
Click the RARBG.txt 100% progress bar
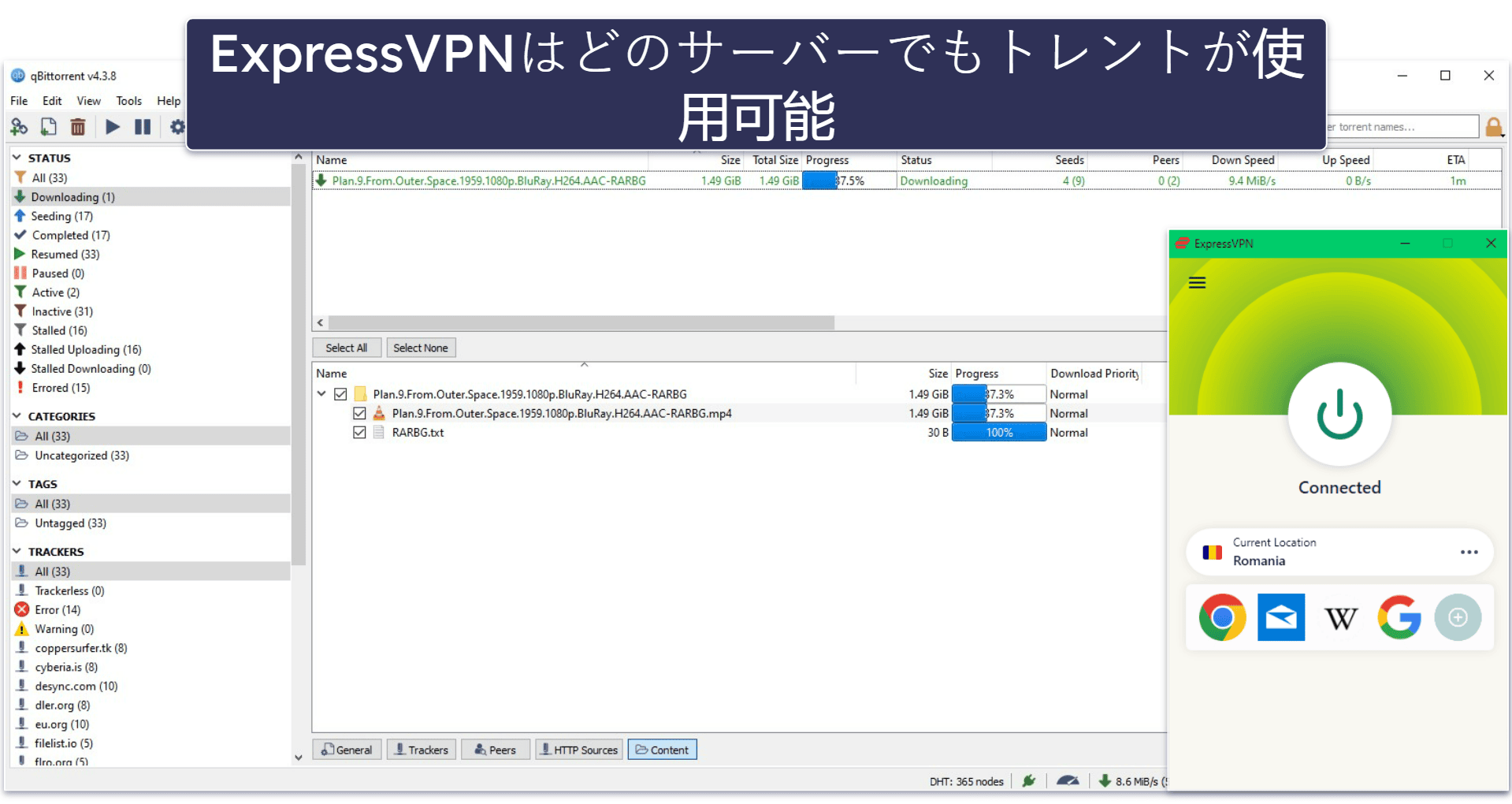tap(999, 432)
